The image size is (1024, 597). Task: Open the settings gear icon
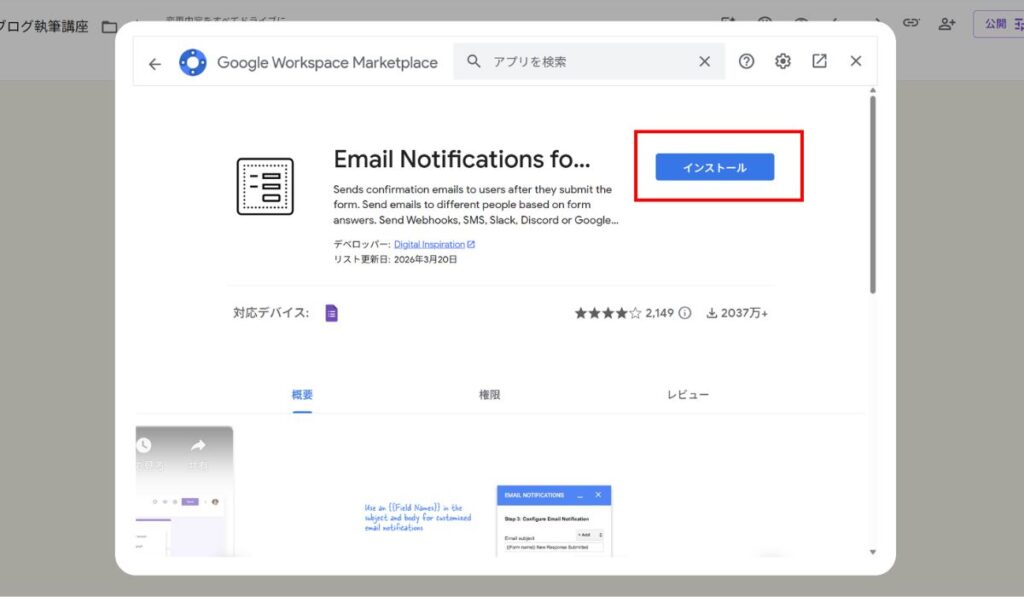pyautogui.click(x=782, y=62)
